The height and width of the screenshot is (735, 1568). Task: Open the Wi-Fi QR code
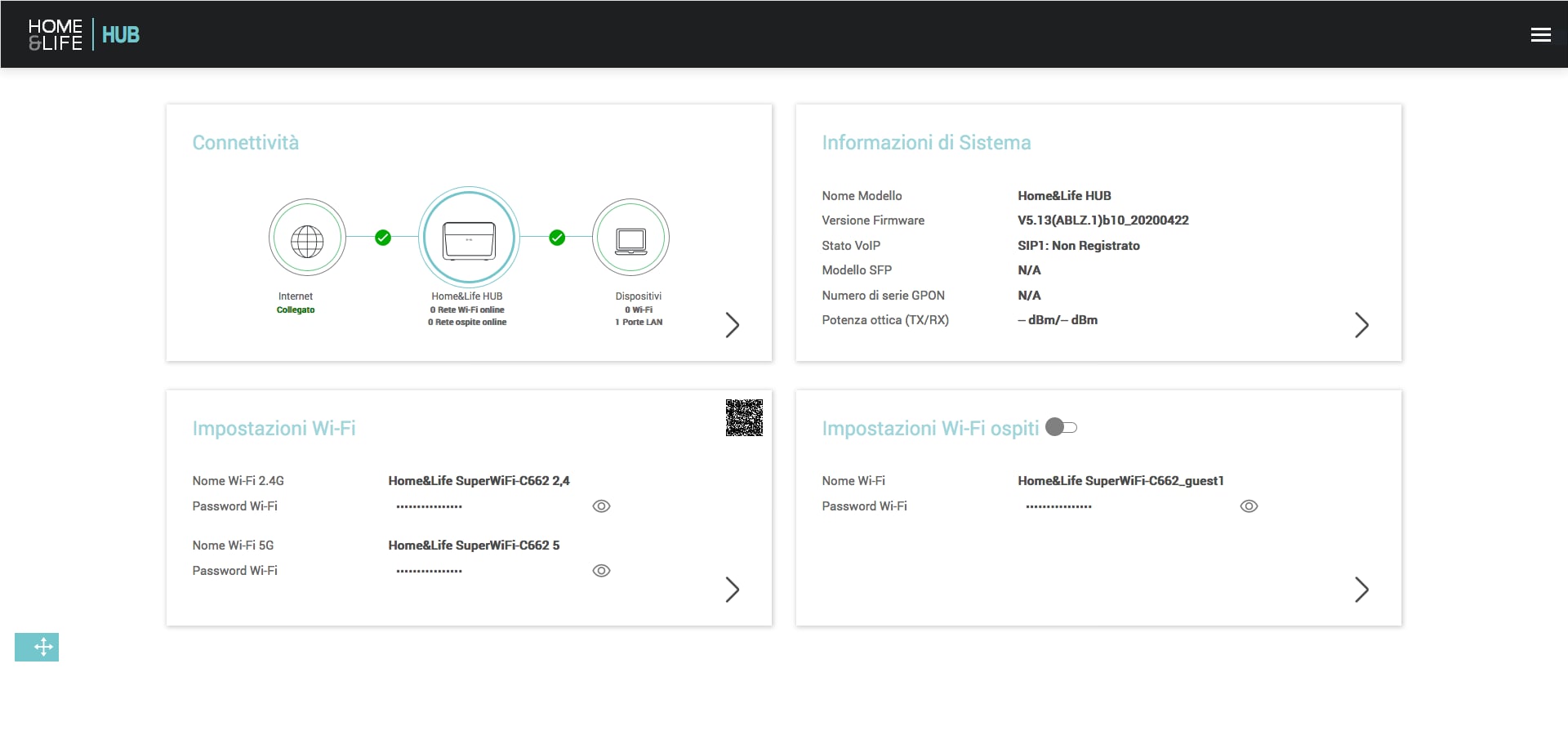(x=744, y=417)
